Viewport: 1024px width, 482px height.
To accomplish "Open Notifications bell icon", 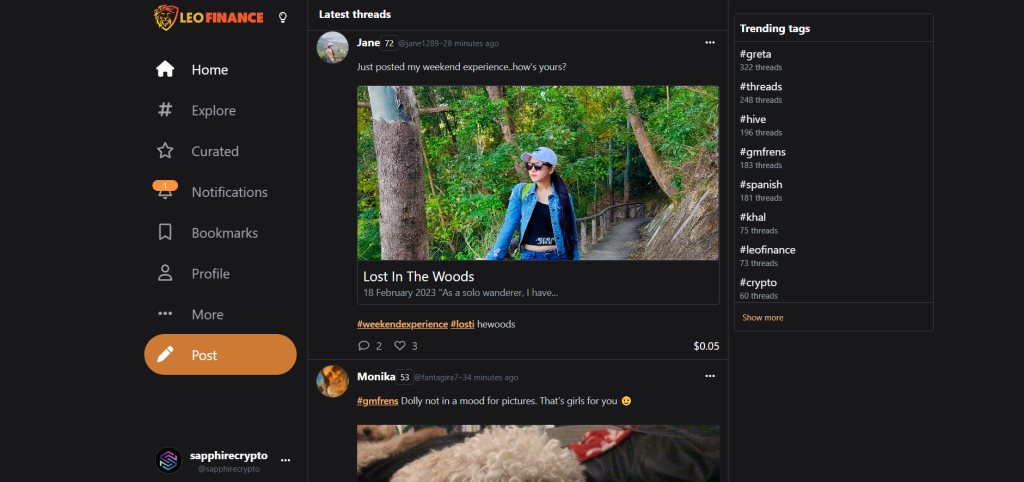I will click(165, 192).
